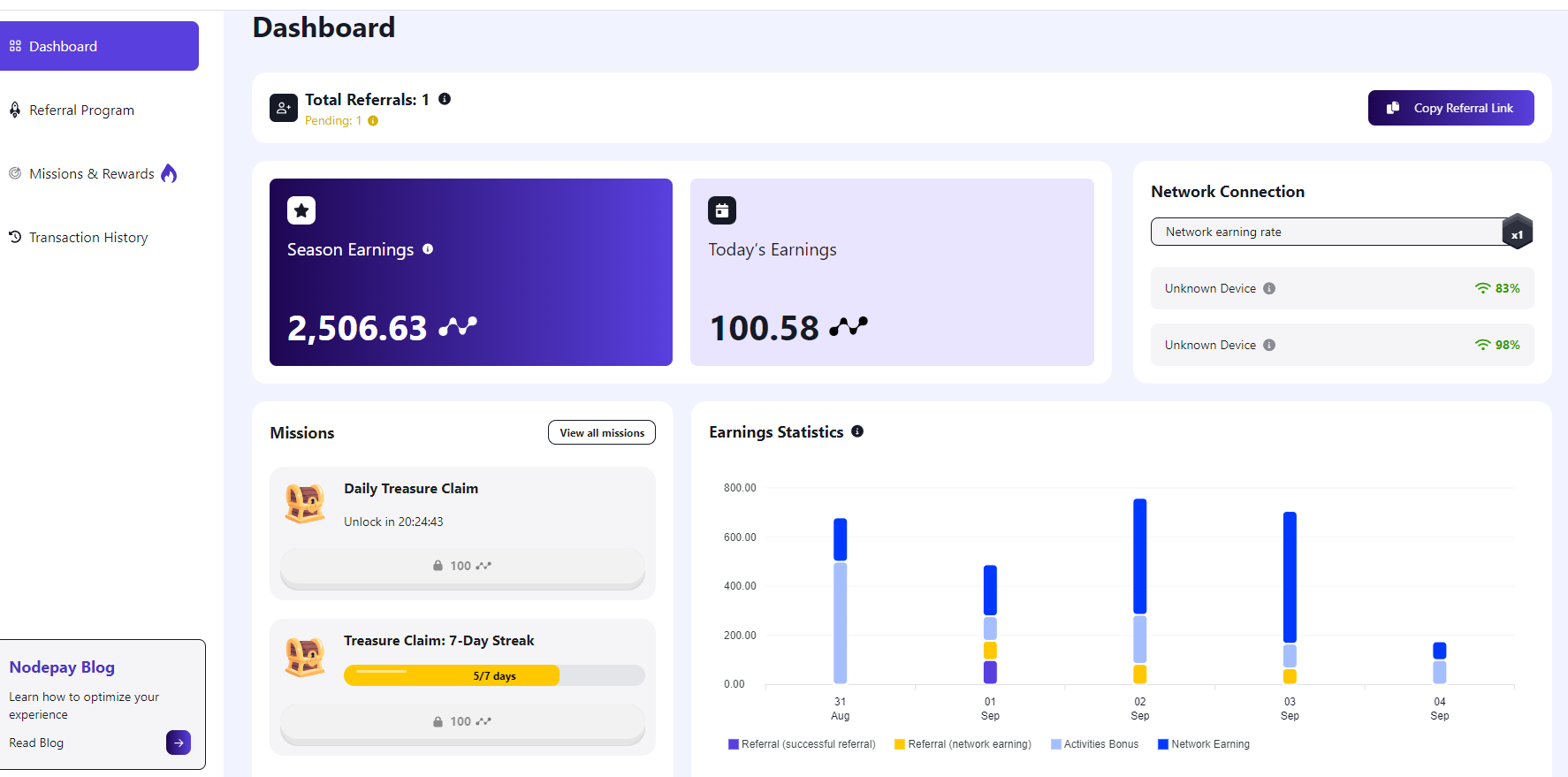The image size is (1568, 777).
Task: Click the Daily Treasure Claim chest icon
Action: click(305, 504)
